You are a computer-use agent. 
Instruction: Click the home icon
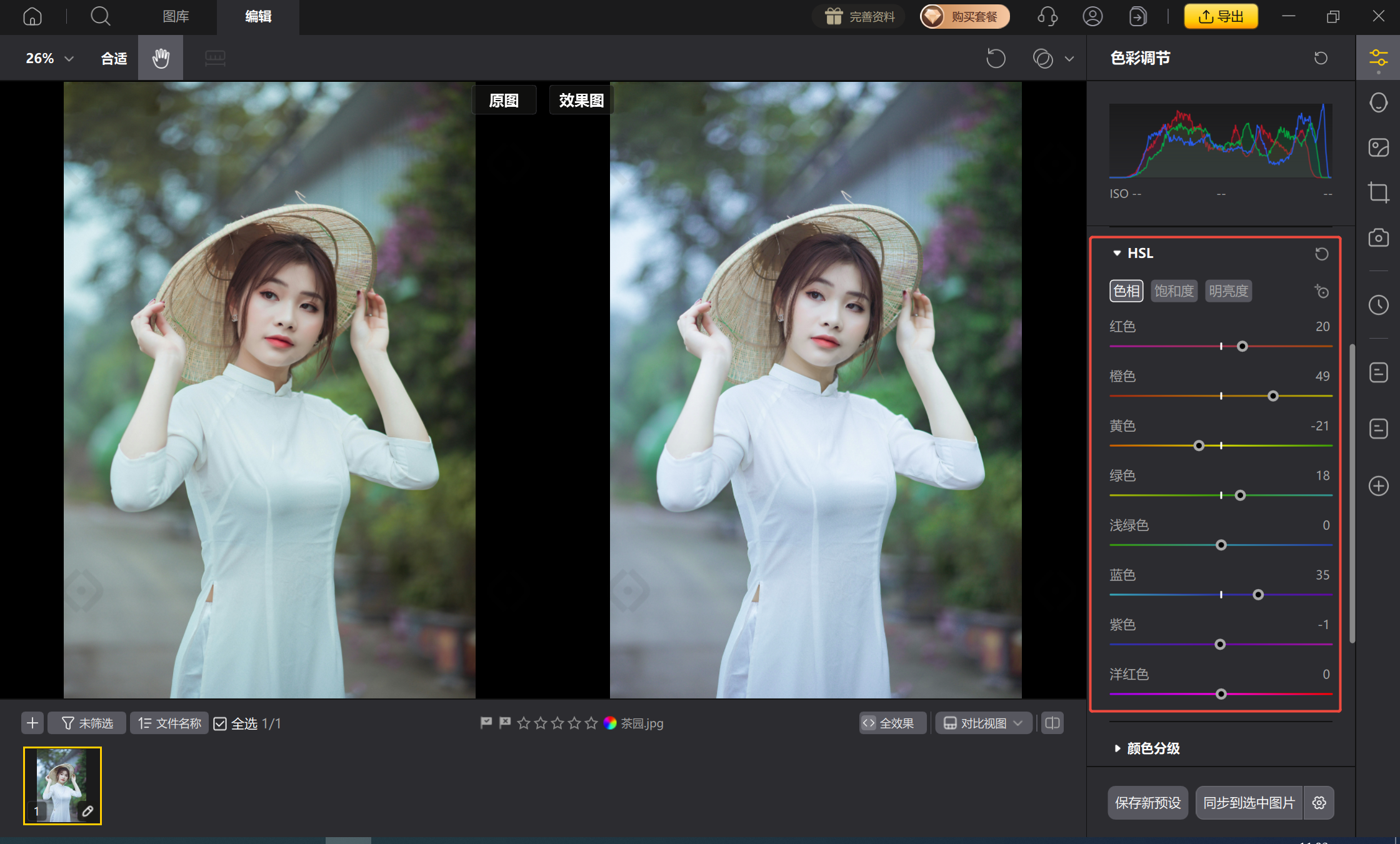coord(32,16)
